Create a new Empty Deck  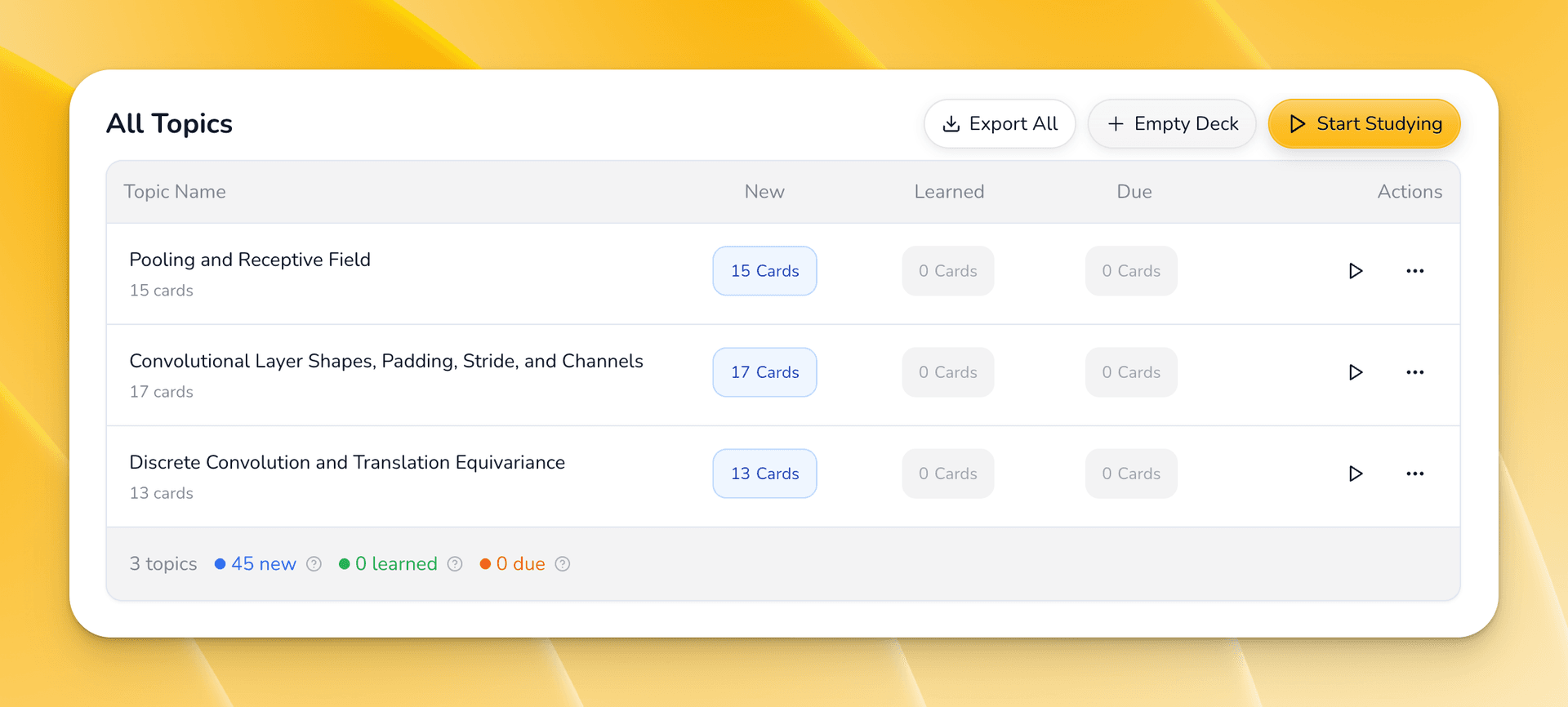click(x=1172, y=124)
